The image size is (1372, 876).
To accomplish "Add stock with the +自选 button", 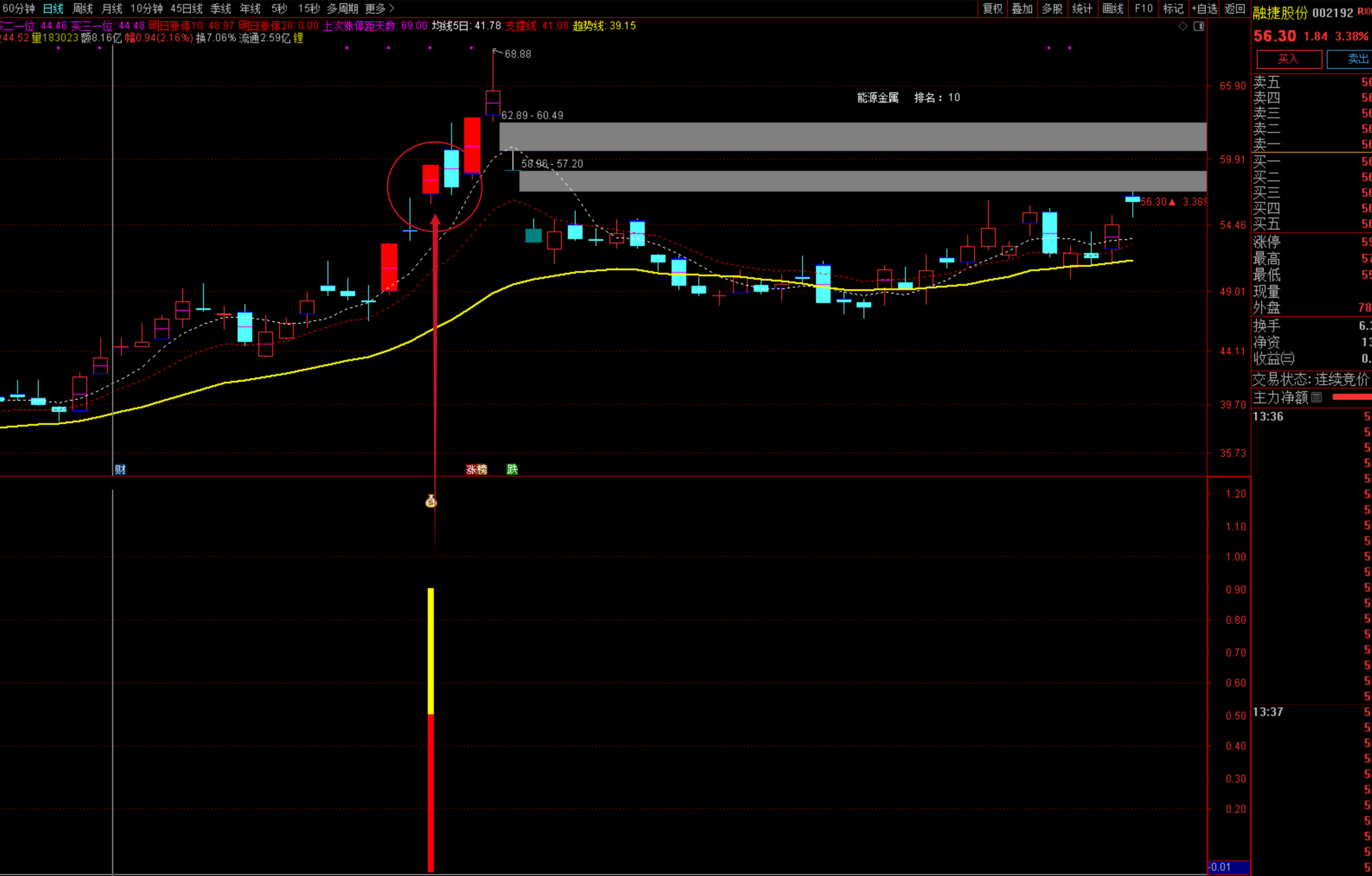I will tap(1204, 9).
